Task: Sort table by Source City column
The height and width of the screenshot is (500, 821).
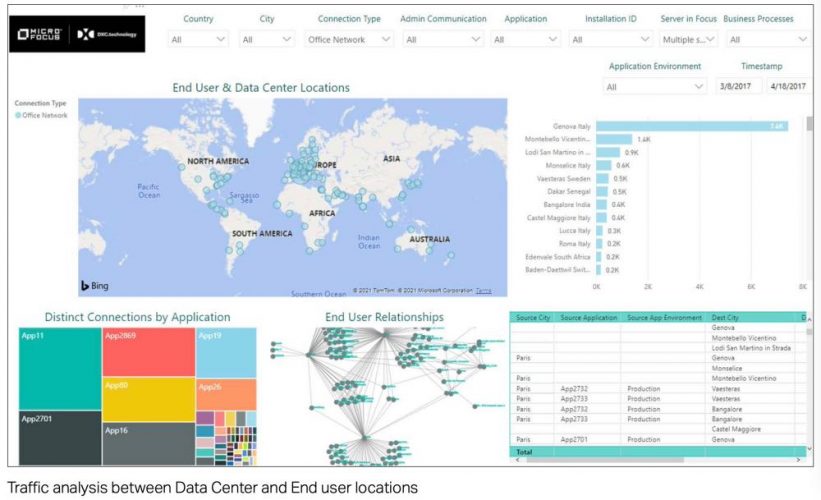Action: tap(532, 317)
